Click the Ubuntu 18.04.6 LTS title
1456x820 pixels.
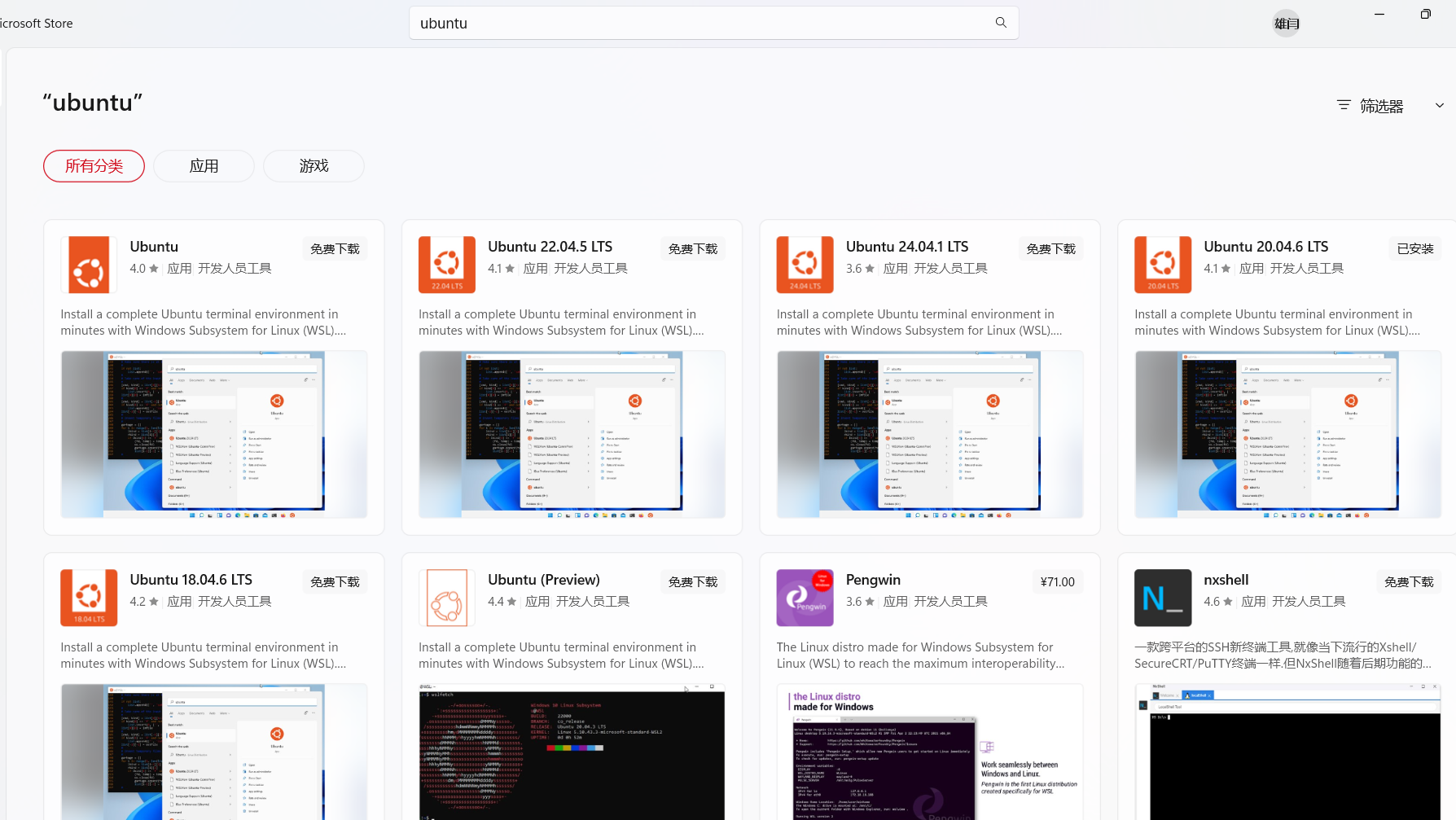point(191,580)
